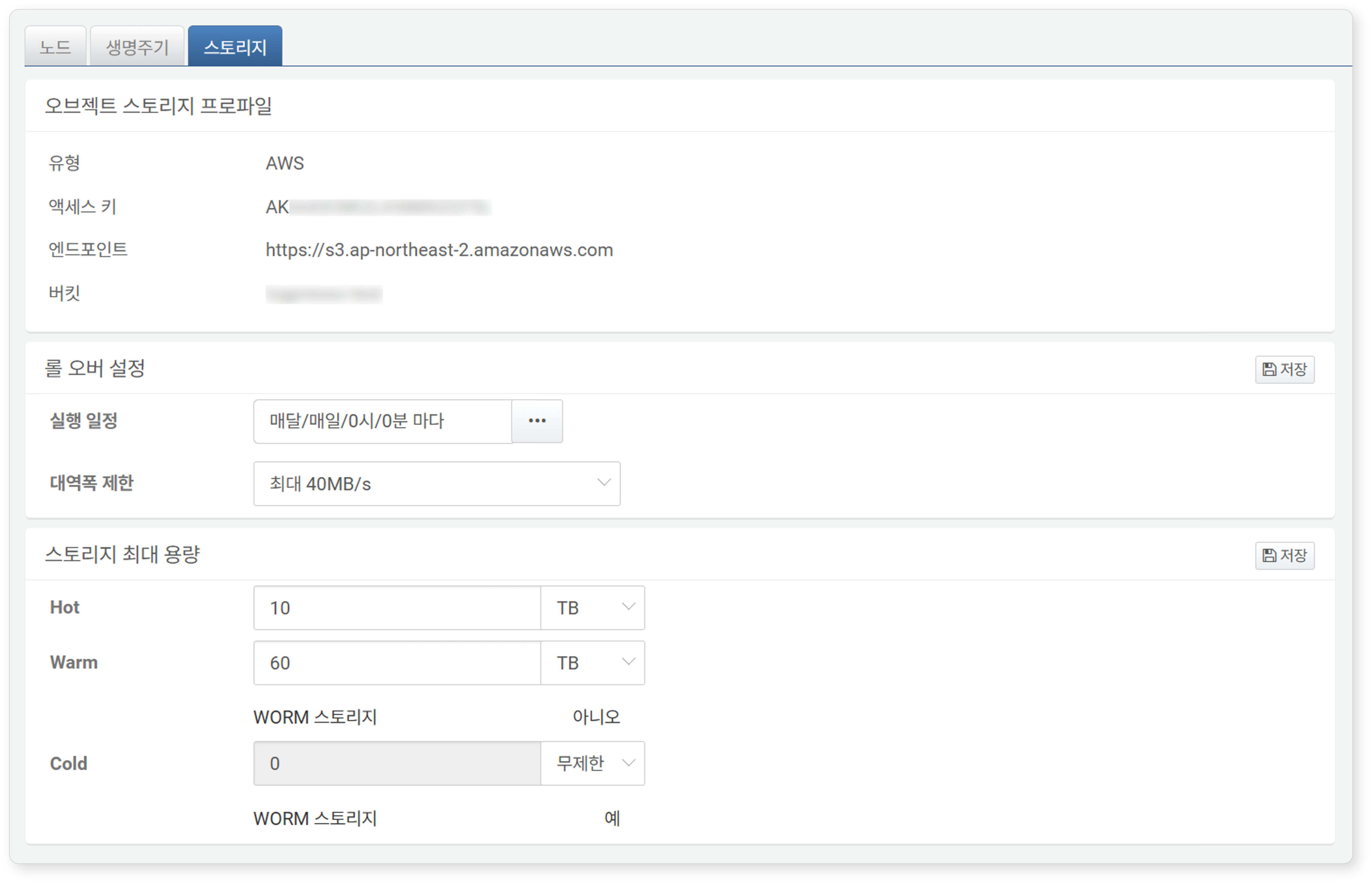
Task: Click the Hot label
Action: [x=65, y=607]
